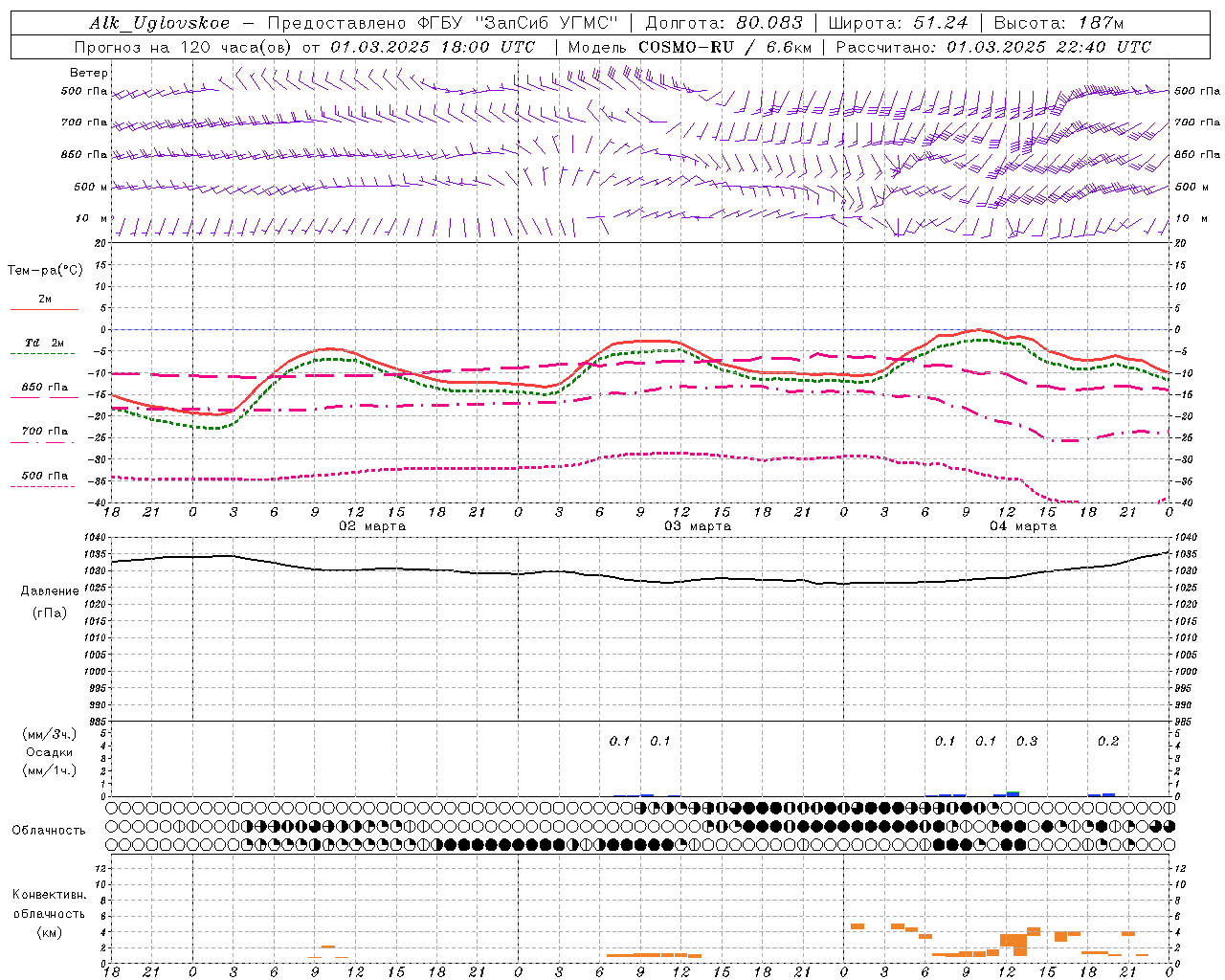
Task: Click the Рассчитано: 01.03.2025 22:40 UTC text
Action: click(993, 47)
